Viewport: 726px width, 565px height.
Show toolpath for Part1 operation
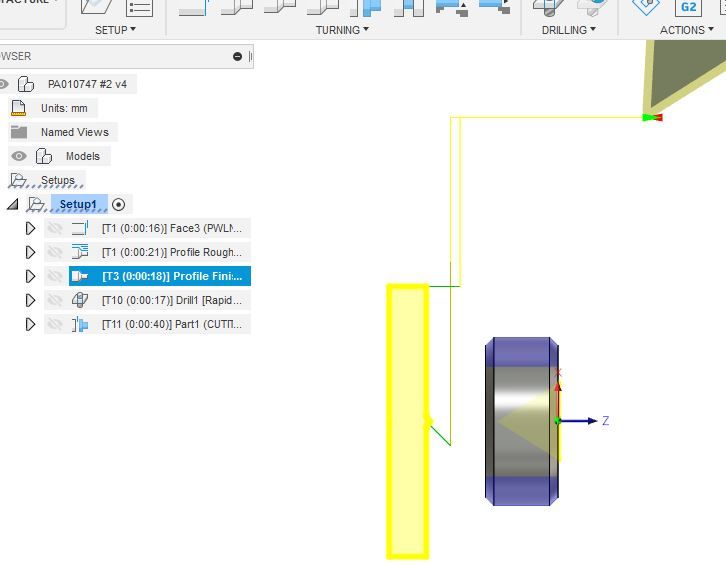point(55,324)
